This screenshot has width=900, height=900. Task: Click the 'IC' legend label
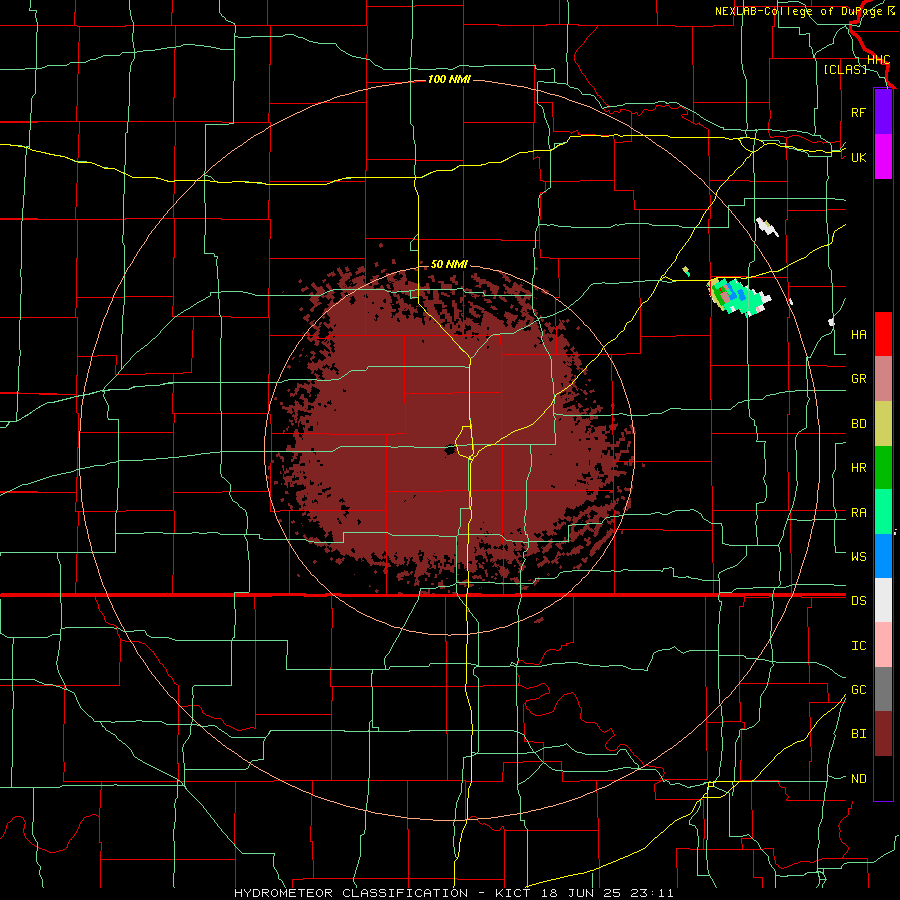pyautogui.click(x=858, y=646)
